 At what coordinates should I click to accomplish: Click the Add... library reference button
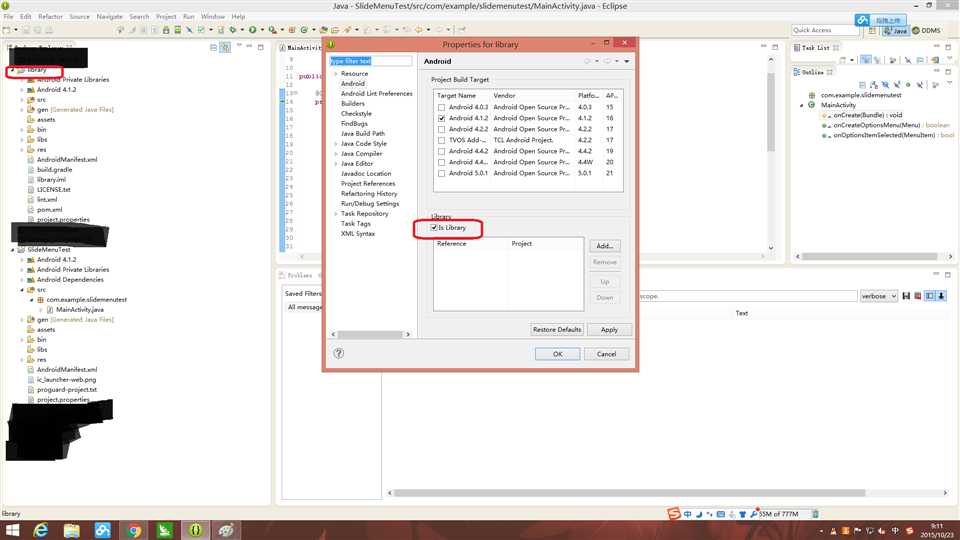pyautogui.click(x=604, y=246)
